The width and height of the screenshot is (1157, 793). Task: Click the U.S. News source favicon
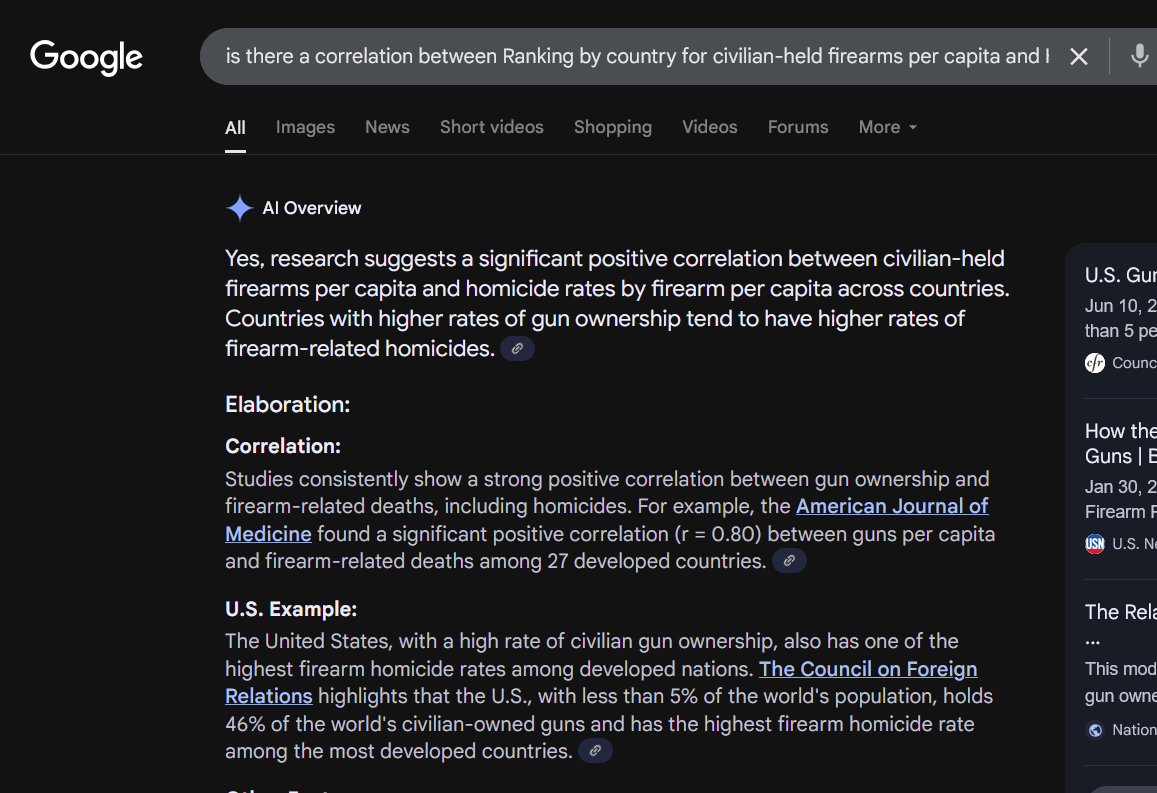1095,544
